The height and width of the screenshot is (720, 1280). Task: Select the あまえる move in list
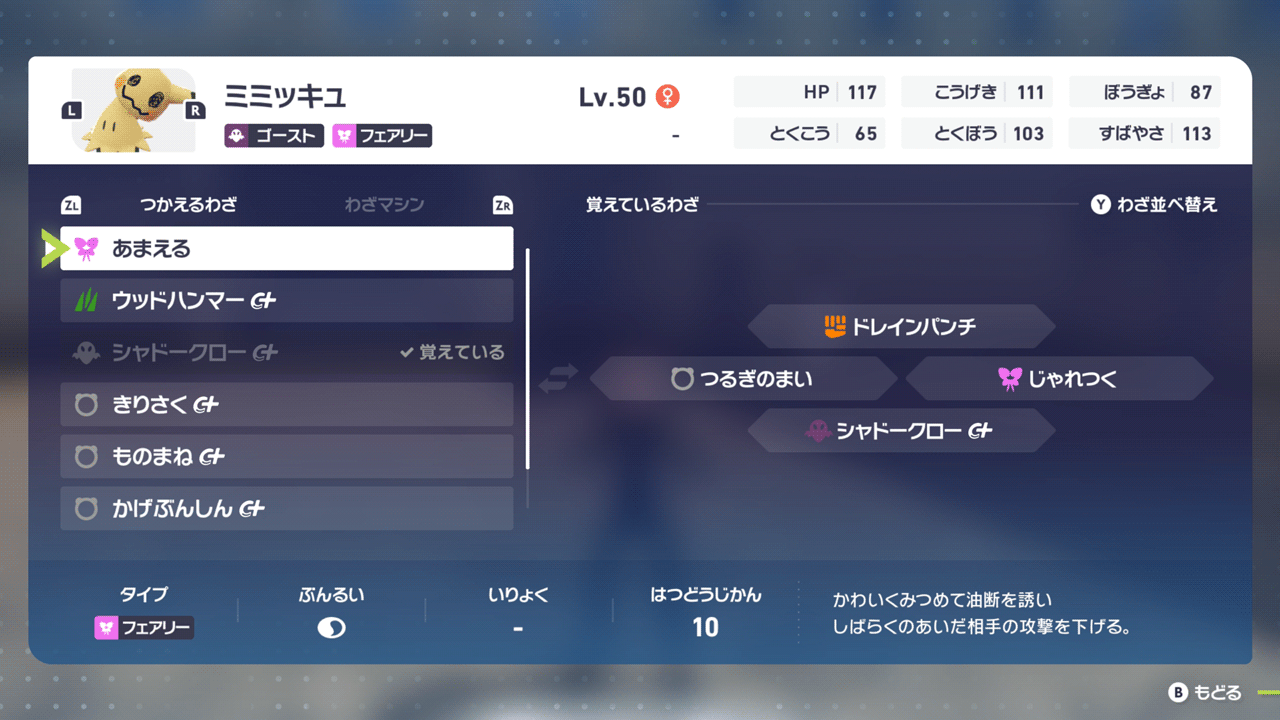287,249
